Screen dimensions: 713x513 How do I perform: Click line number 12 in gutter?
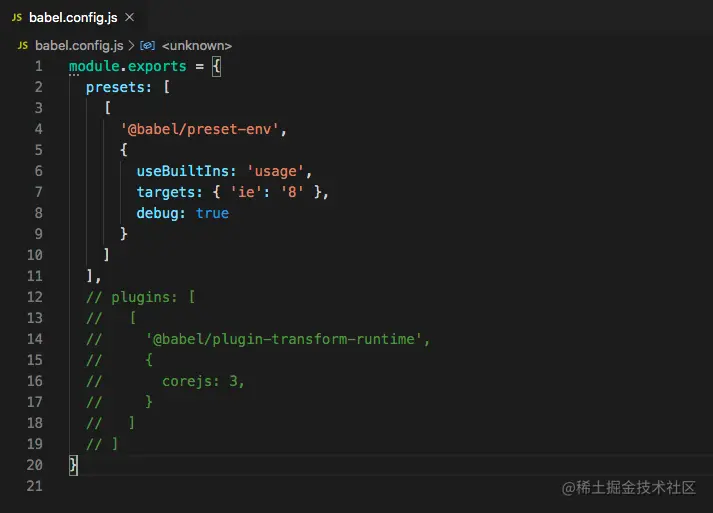[35, 297]
